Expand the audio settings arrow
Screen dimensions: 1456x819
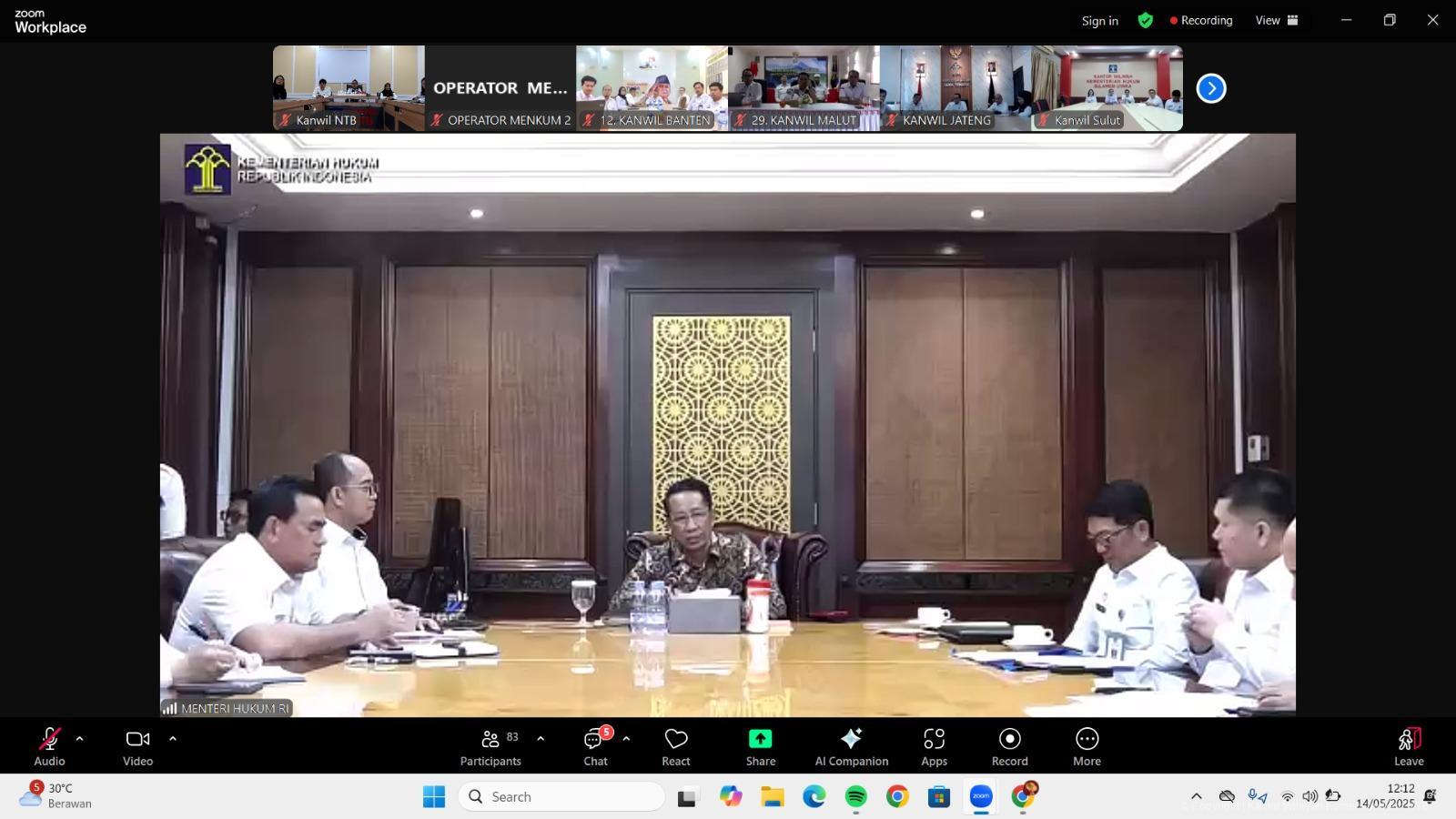80,739
